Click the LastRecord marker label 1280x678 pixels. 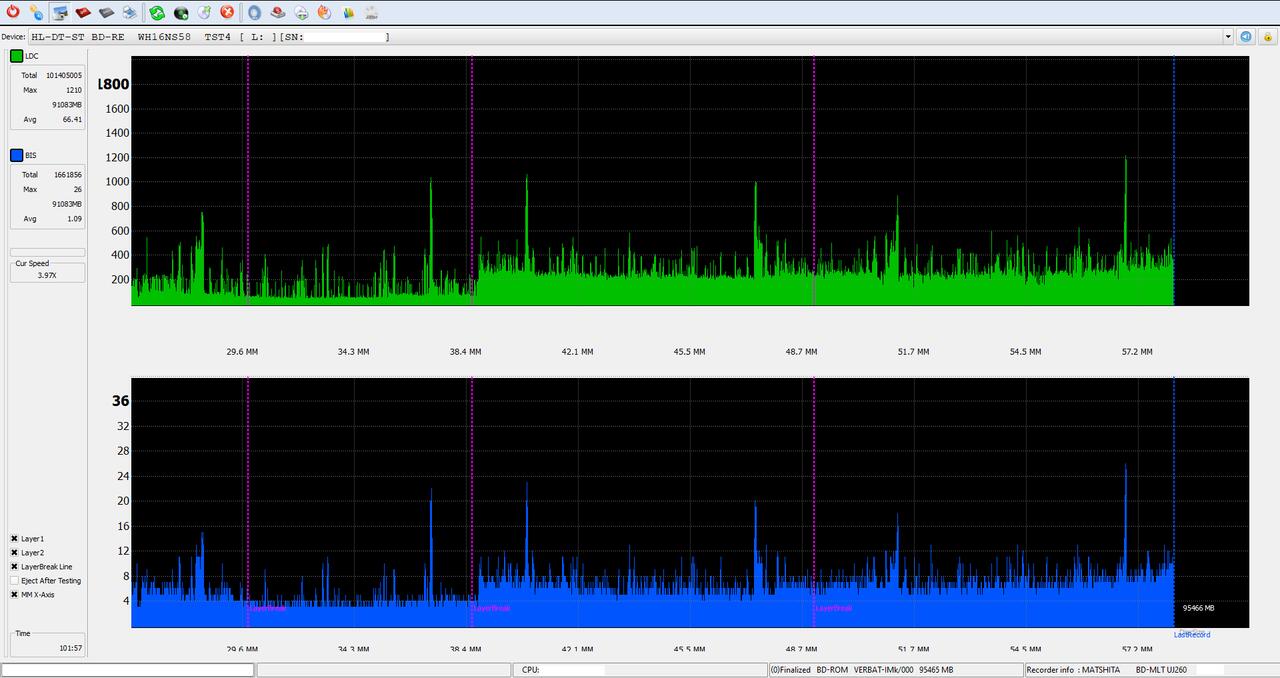pyautogui.click(x=1192, y=634)
